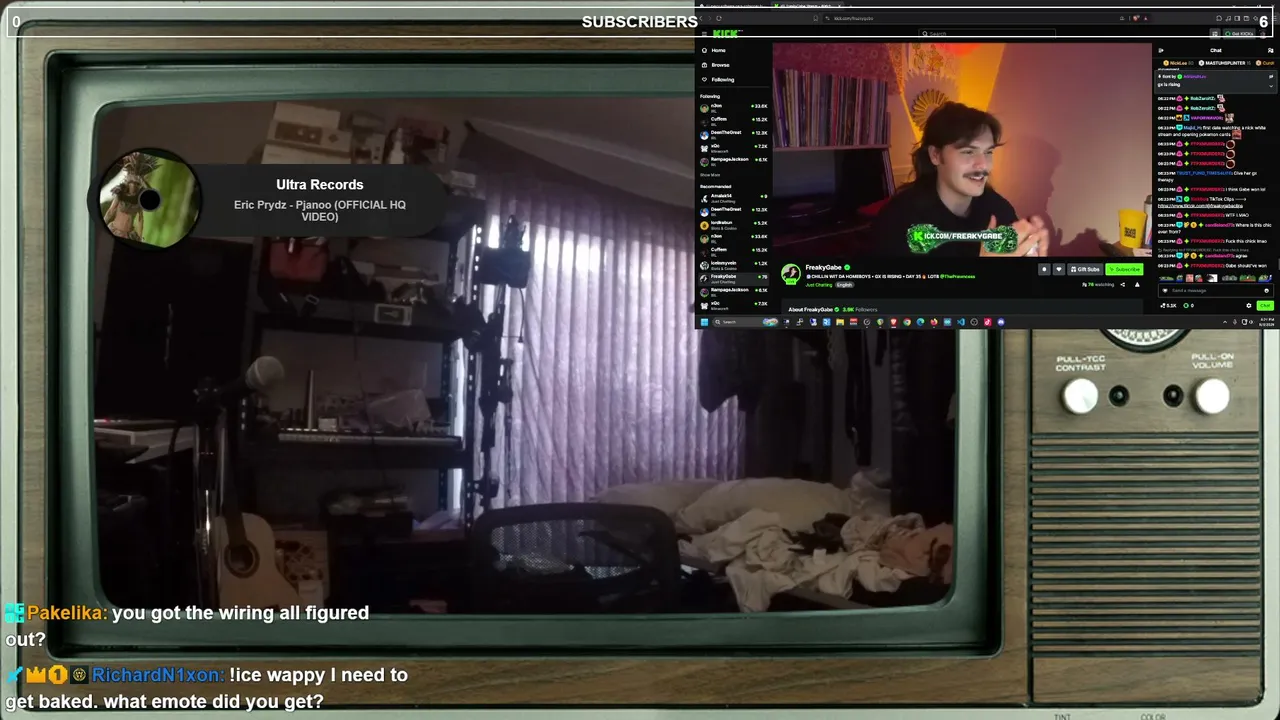Show hidden system tray icons

[1225, 322]
